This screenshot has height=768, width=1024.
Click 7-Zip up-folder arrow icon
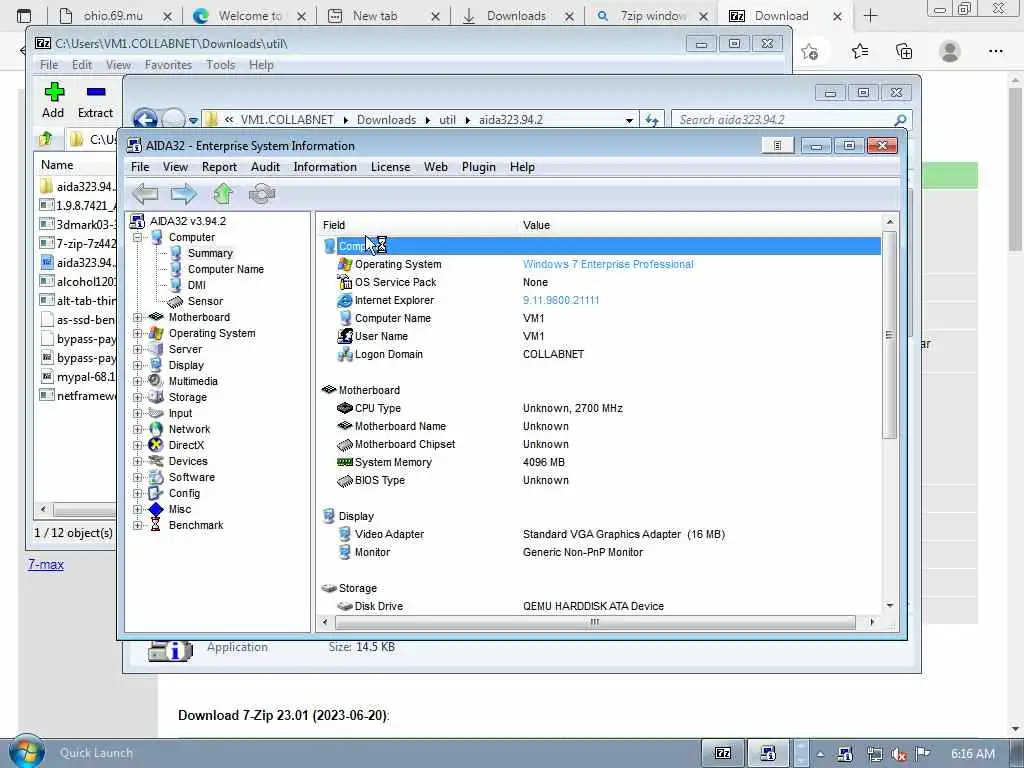[46, 138]
